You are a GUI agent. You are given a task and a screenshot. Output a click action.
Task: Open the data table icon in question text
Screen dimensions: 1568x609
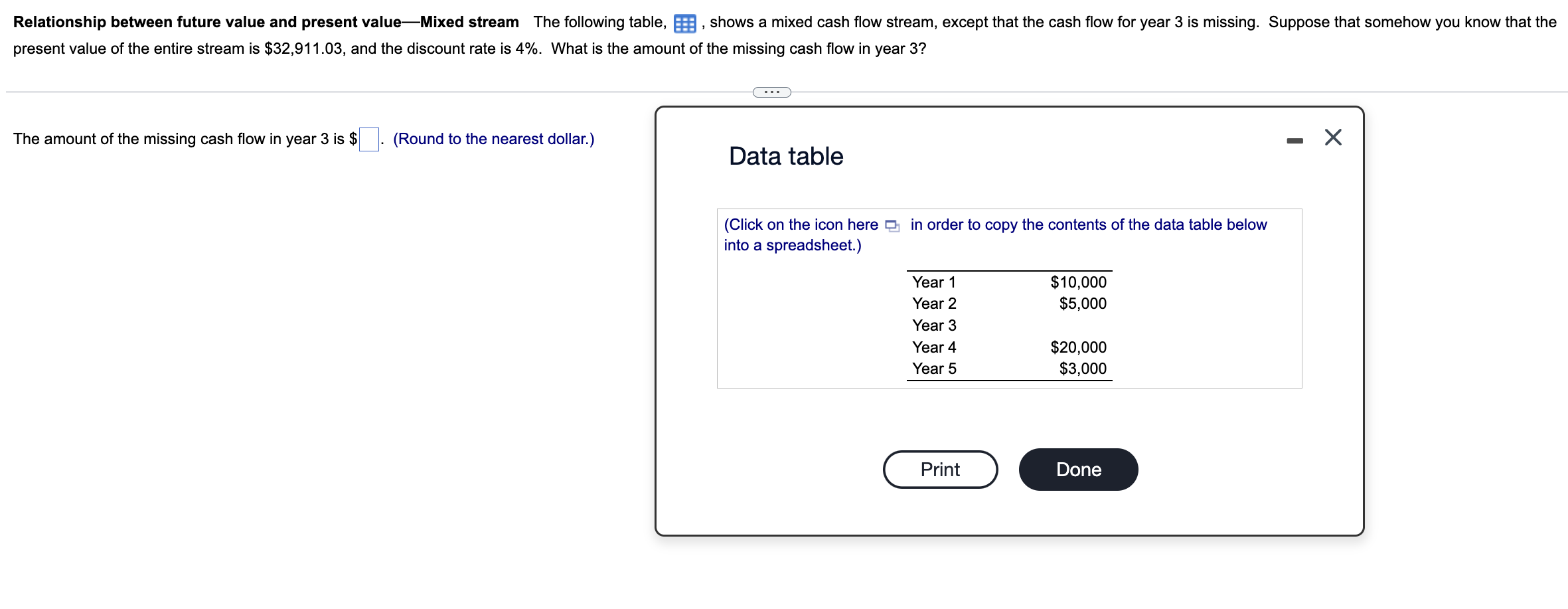pyautogui.click(x=684, y=24)
